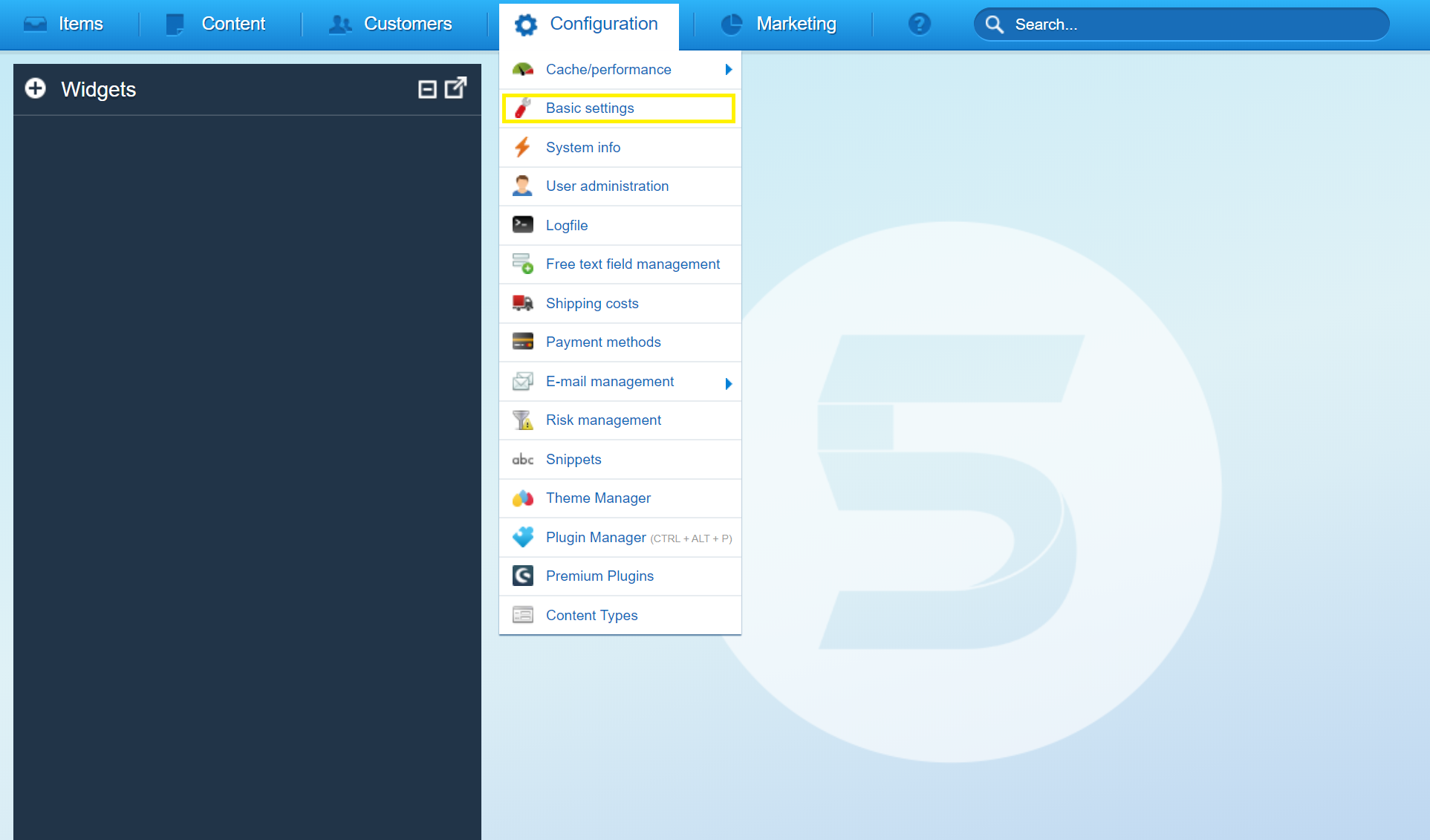
Task: Click the Basic settings wrench icon
Action: click(523, 108)
